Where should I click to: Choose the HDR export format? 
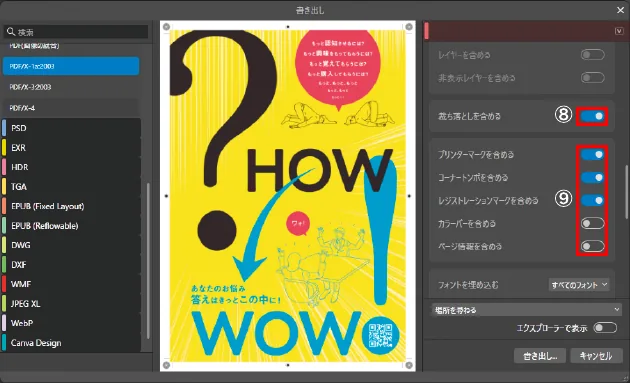(71, 167)
